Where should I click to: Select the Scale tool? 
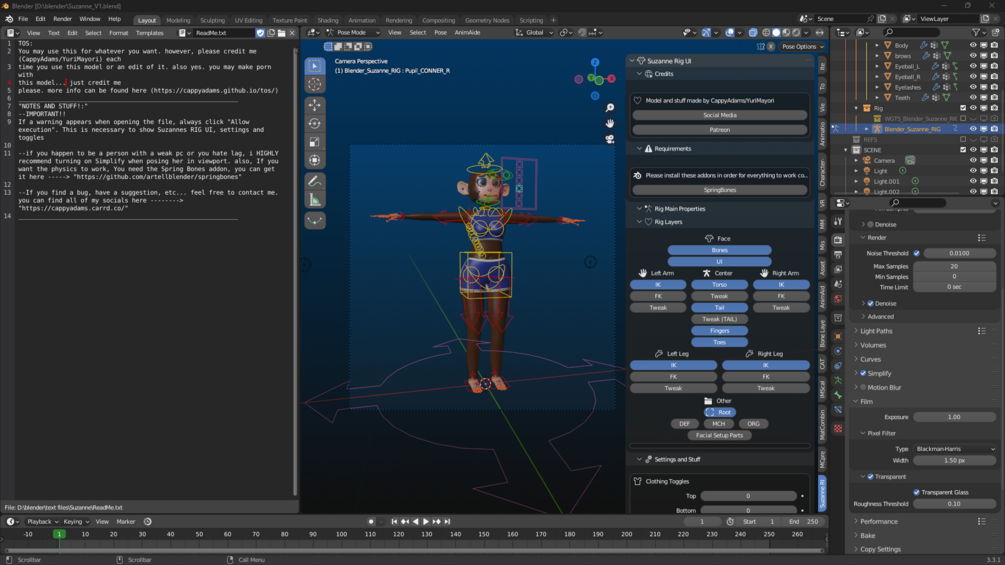click(x=315, y=142)
